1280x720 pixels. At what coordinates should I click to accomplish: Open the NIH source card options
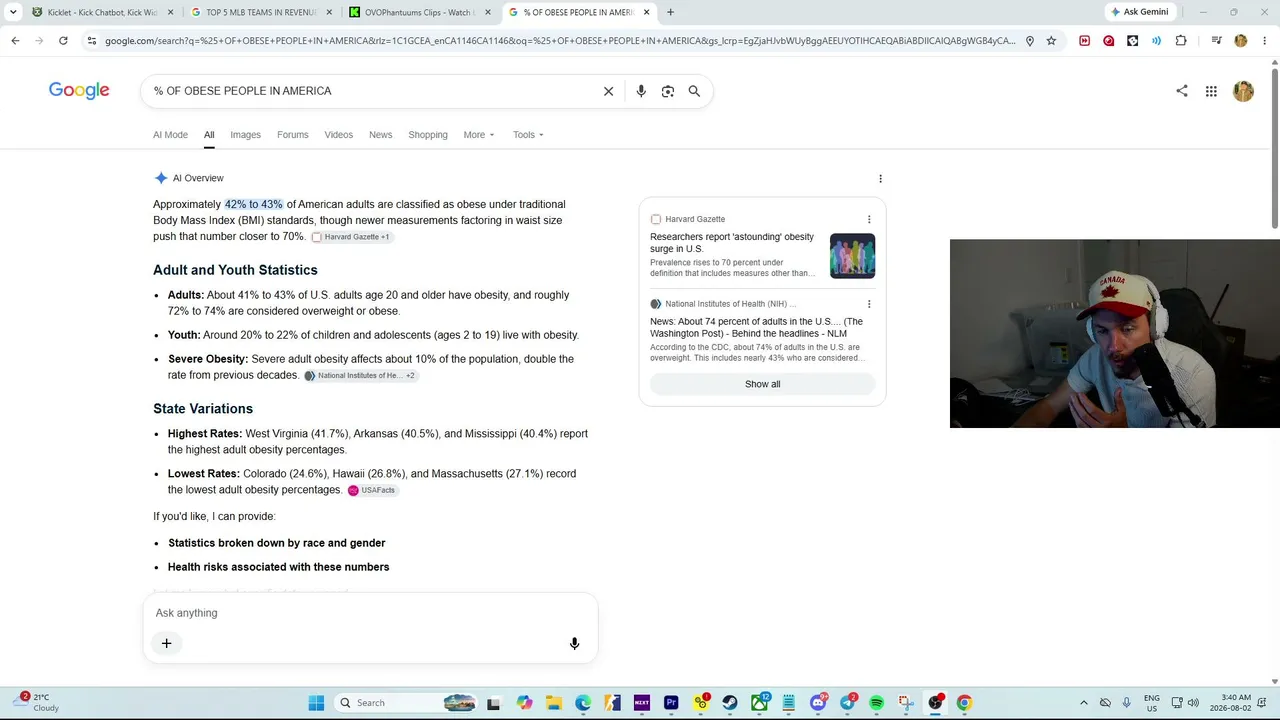869,304
